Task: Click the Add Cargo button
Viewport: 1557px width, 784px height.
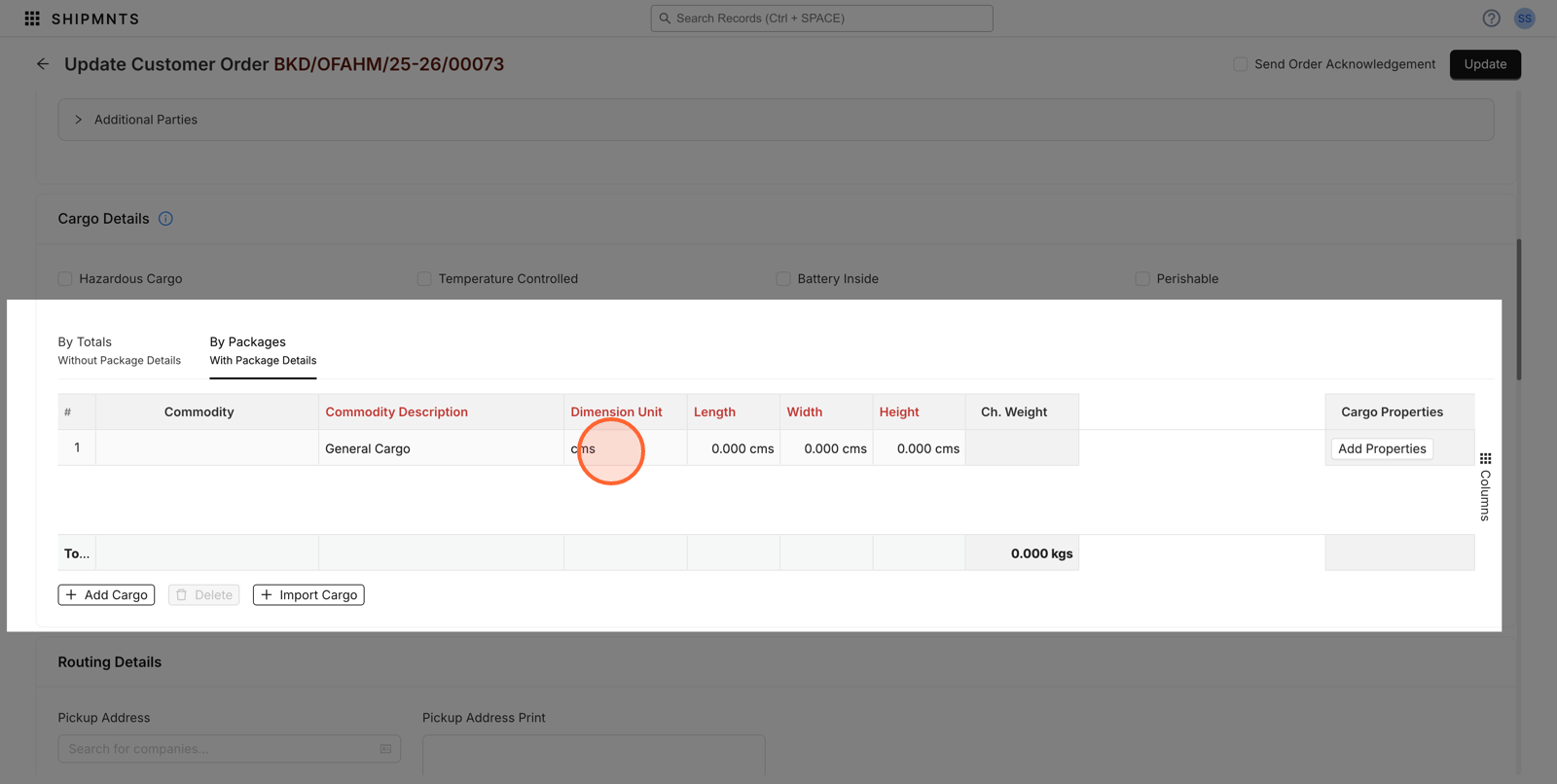Action: coord(106,595)
